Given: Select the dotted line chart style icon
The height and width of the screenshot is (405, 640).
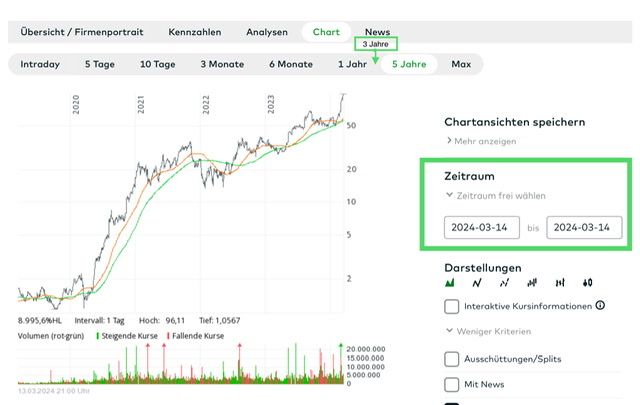Looking at the screenshot, I should pyautogui.click(x=504, y=283).
